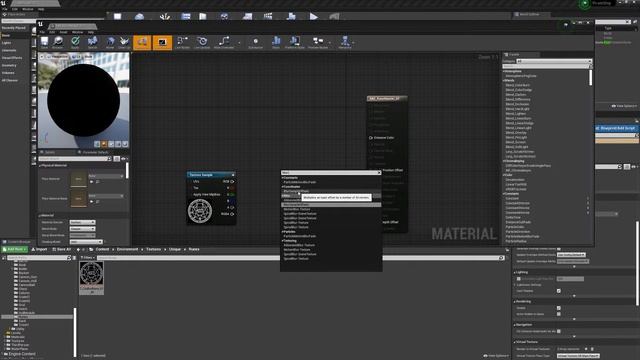This screenshot has width=640, height=360.
Task: Click Build in main editor toolbar
Action: coord(291,16)
